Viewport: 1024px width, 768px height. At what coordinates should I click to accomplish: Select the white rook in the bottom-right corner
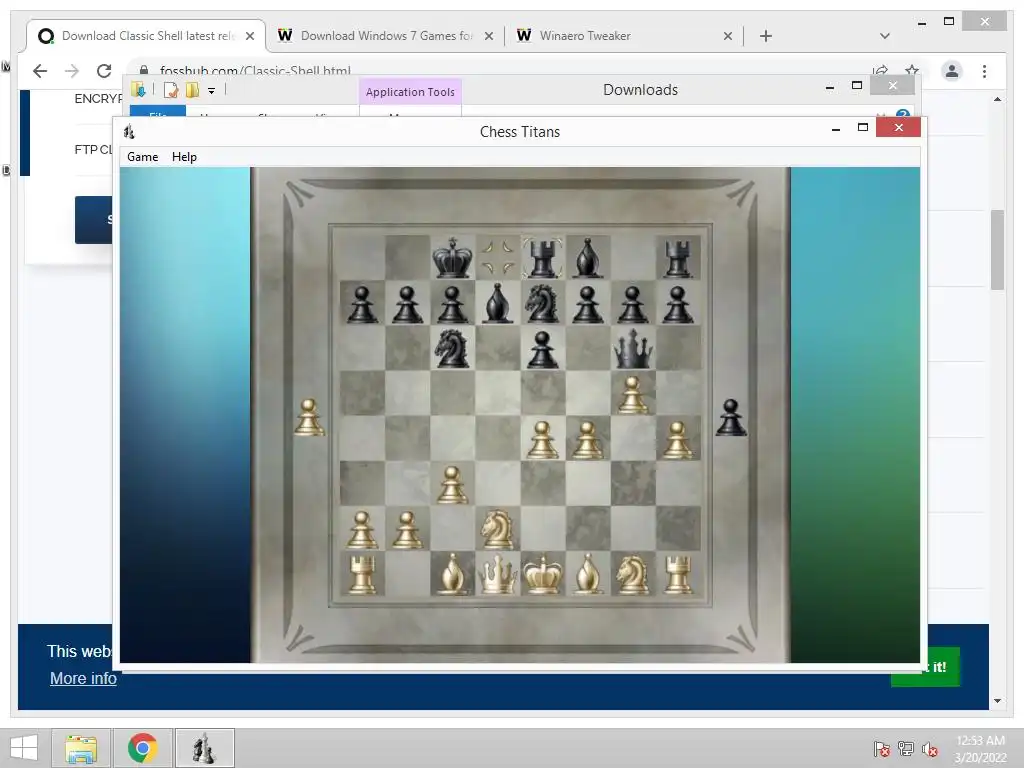[678, 575]
